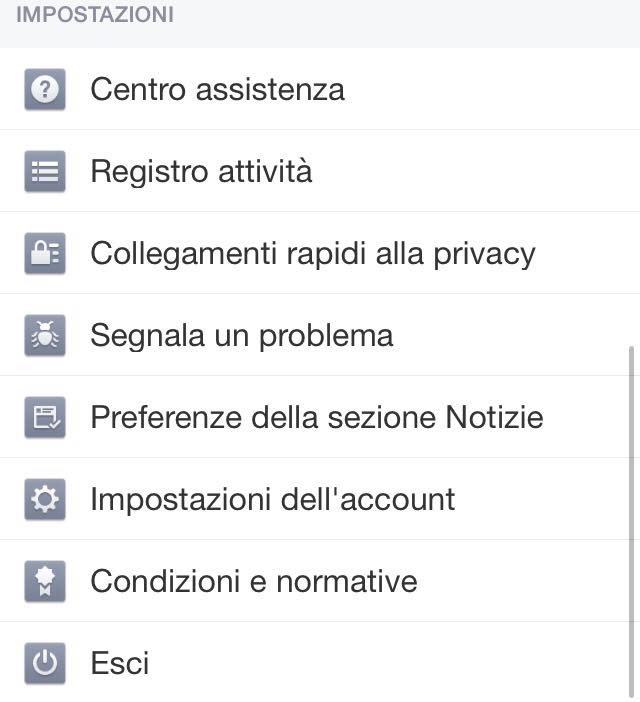The width and height of the screenshot is (640, 702).
Task: Go to Impostazioni dell'account
Action: coord(272,500)
